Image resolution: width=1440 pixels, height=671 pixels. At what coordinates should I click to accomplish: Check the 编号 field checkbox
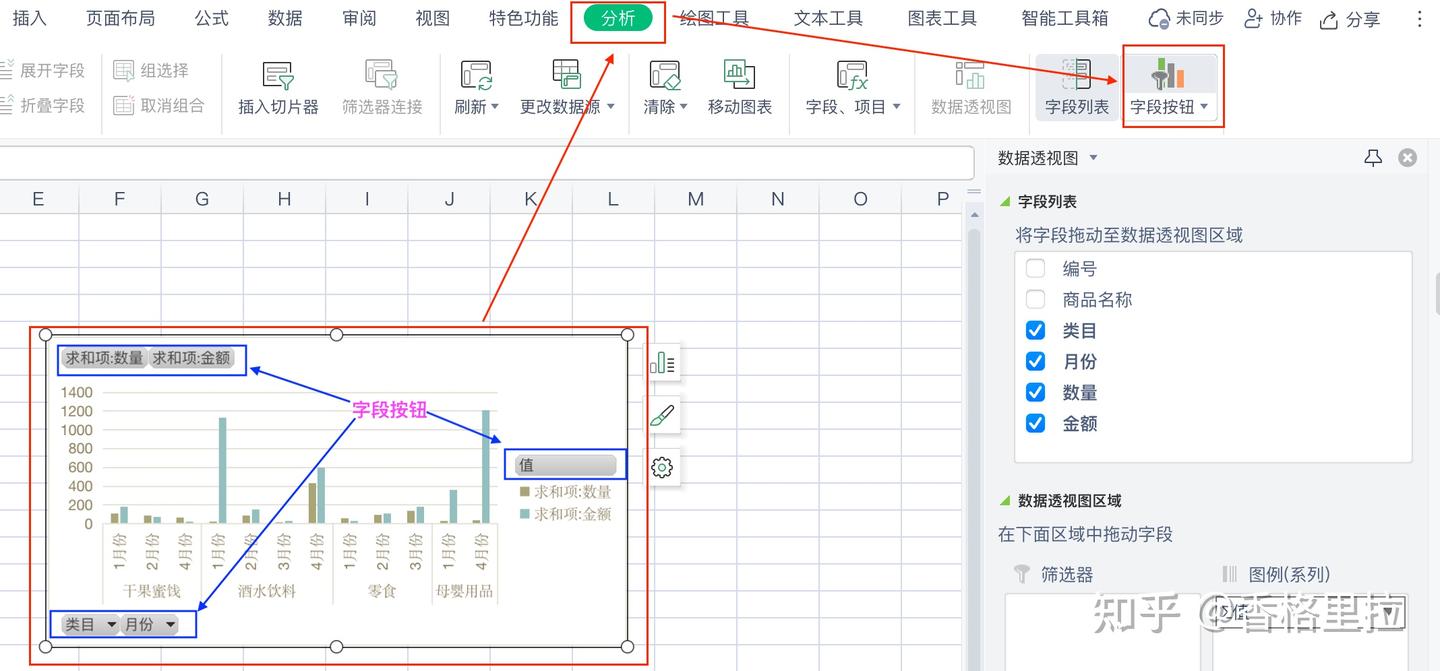coord(1036,268)
